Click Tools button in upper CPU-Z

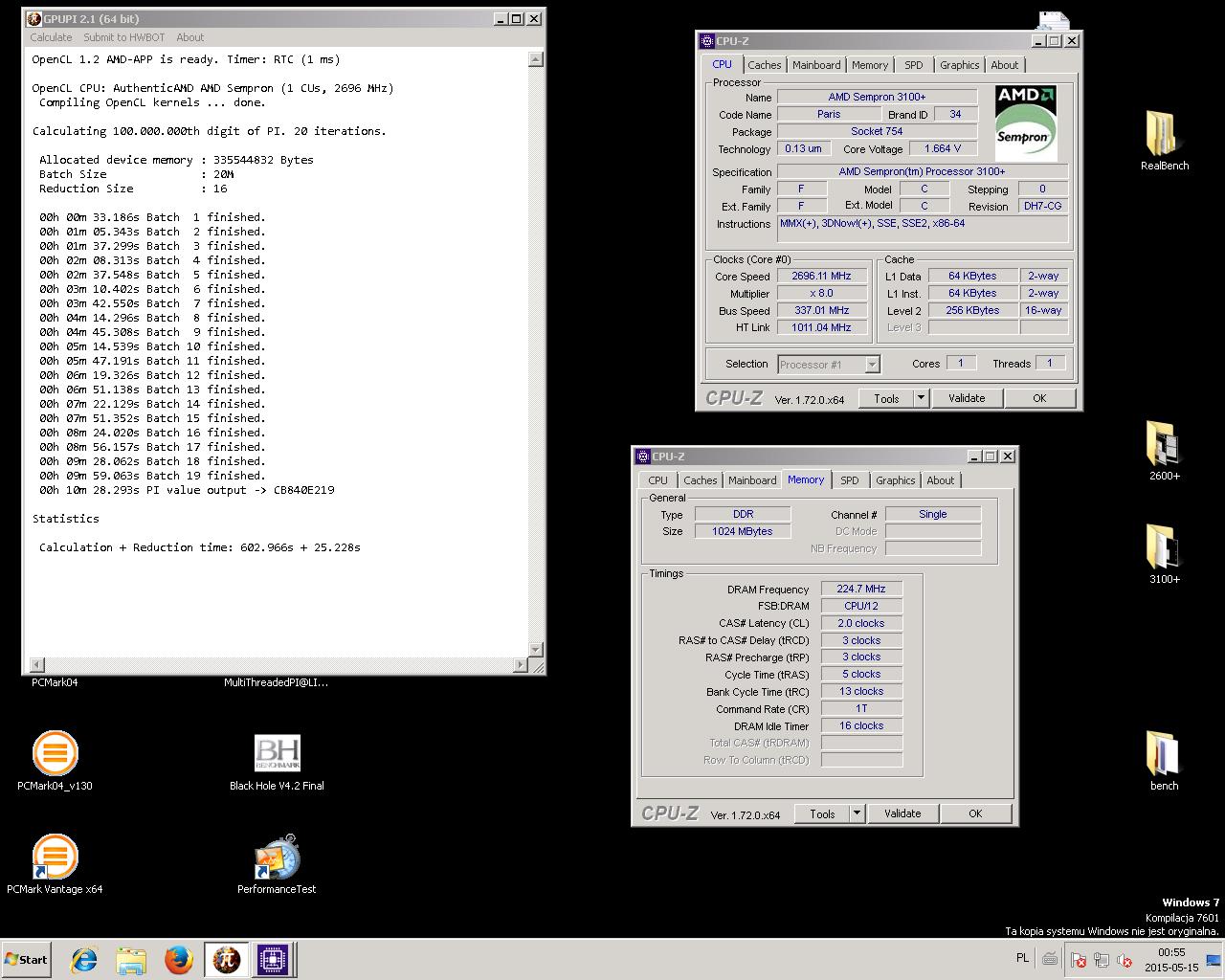coord(886,398)
